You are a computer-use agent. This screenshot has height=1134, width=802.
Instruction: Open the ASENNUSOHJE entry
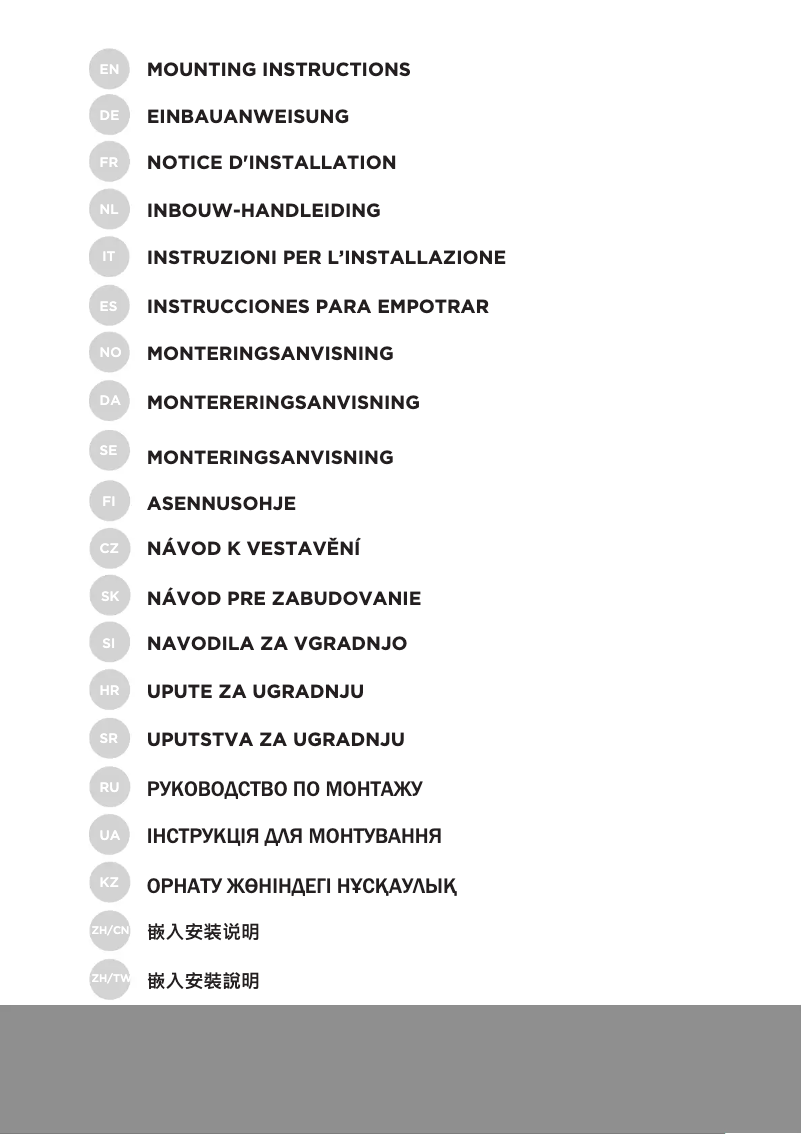coord(221,504)
